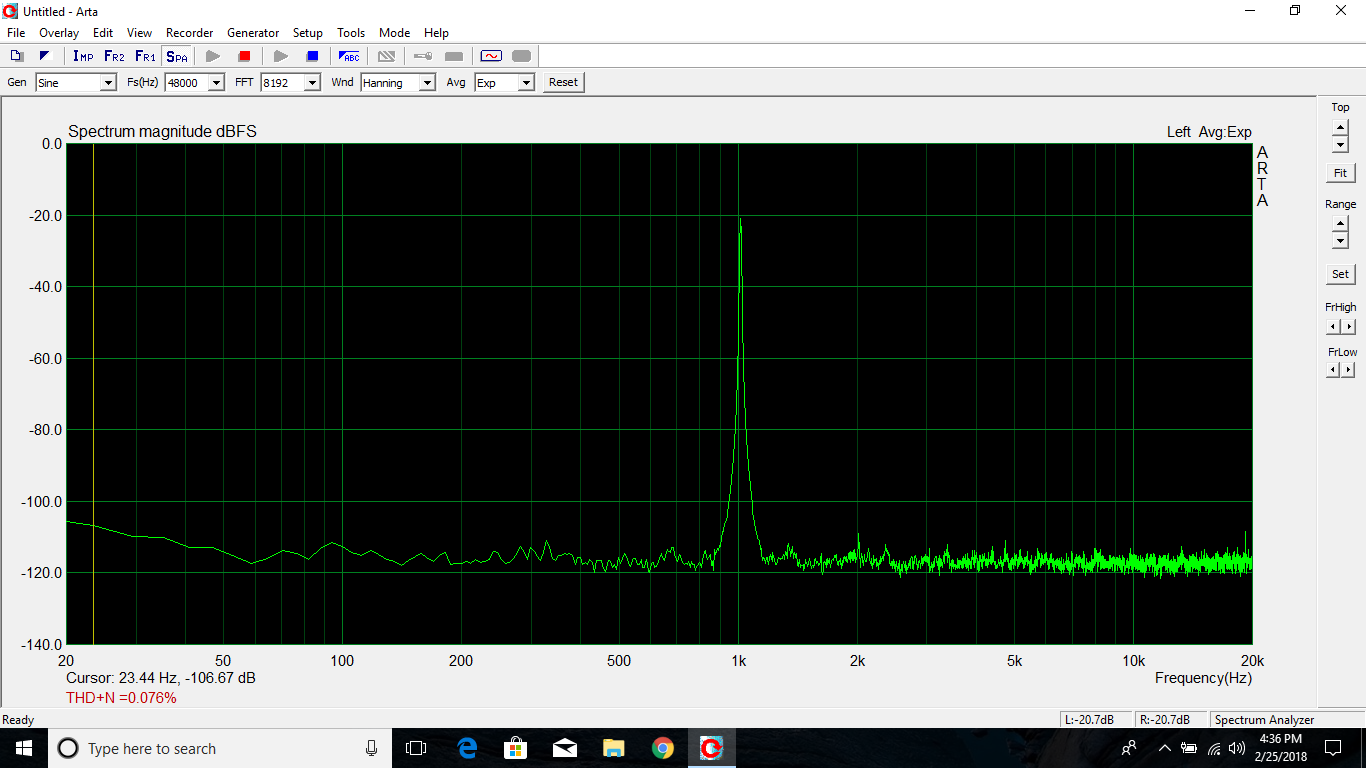Click the Fit button
The image size is (1366, 768).
point(1340,173)
